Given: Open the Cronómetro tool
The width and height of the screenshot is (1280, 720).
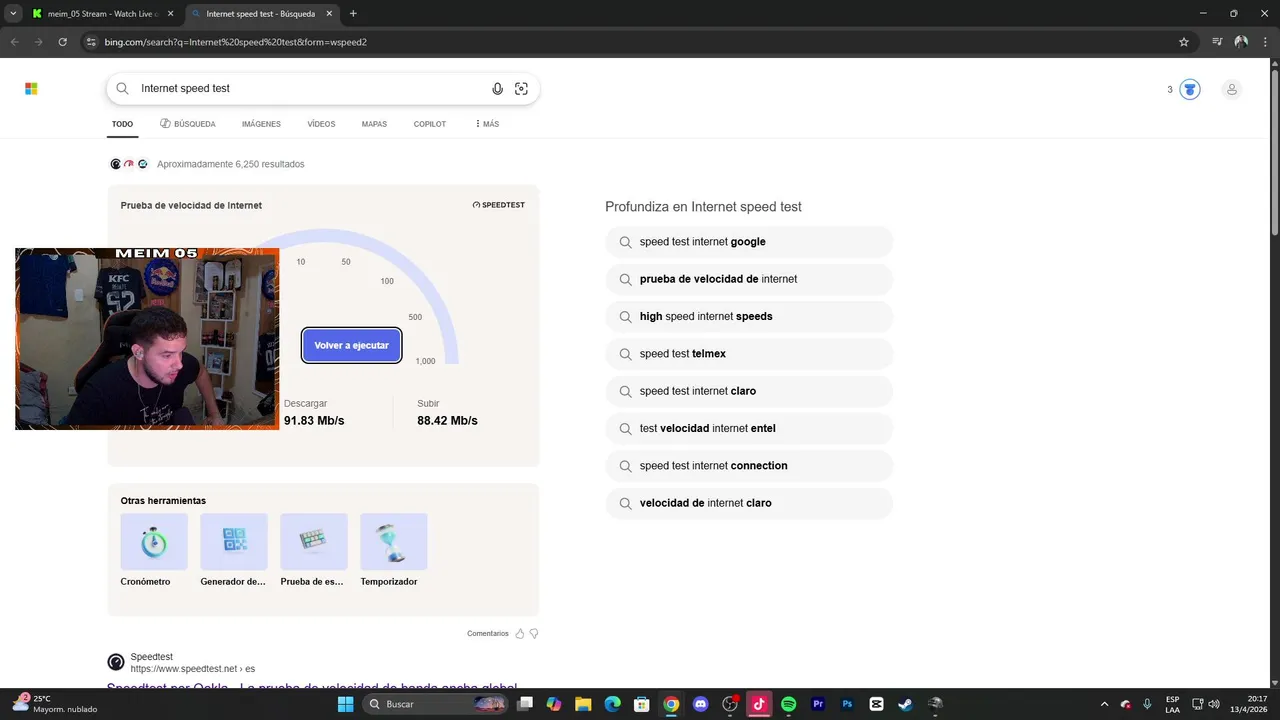Looking at the screenshot, I should (154, 550).
